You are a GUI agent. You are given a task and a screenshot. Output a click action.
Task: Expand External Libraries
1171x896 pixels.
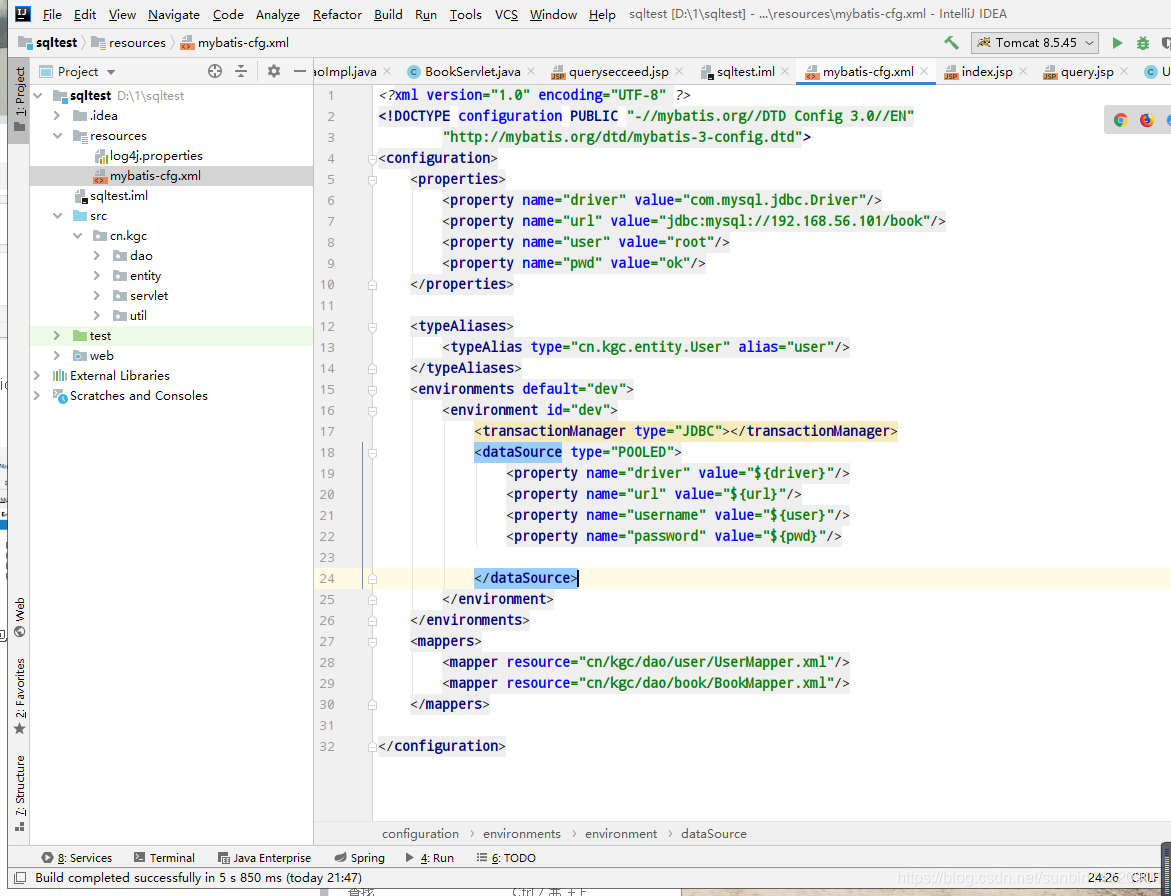[37, 376]
